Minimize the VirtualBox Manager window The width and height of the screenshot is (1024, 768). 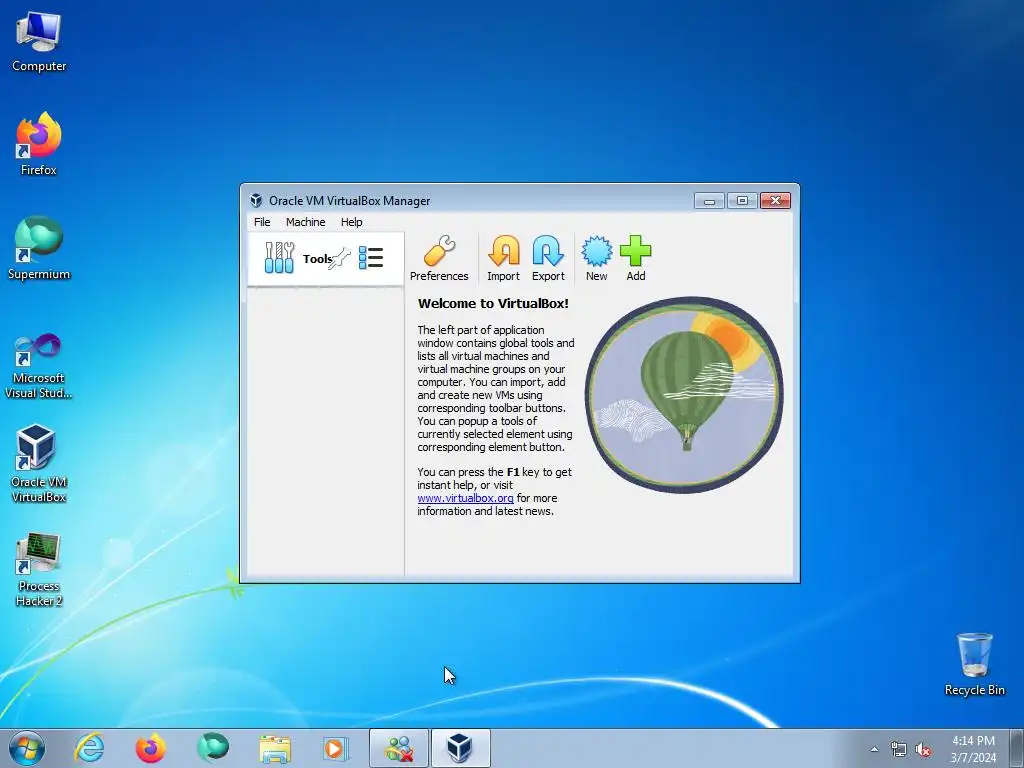pyautogui.click(x=709, y=200)
